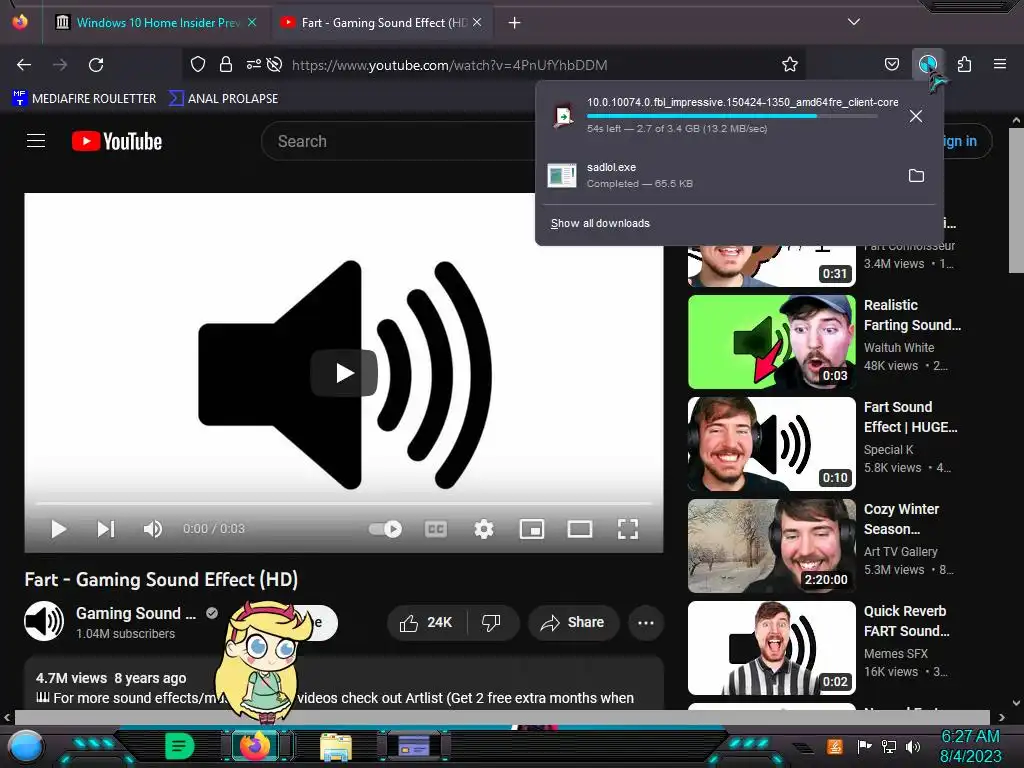Open the second bookmark in bookmarks toolbar
Screen dimensions: 1024x768
click(223, 99)
